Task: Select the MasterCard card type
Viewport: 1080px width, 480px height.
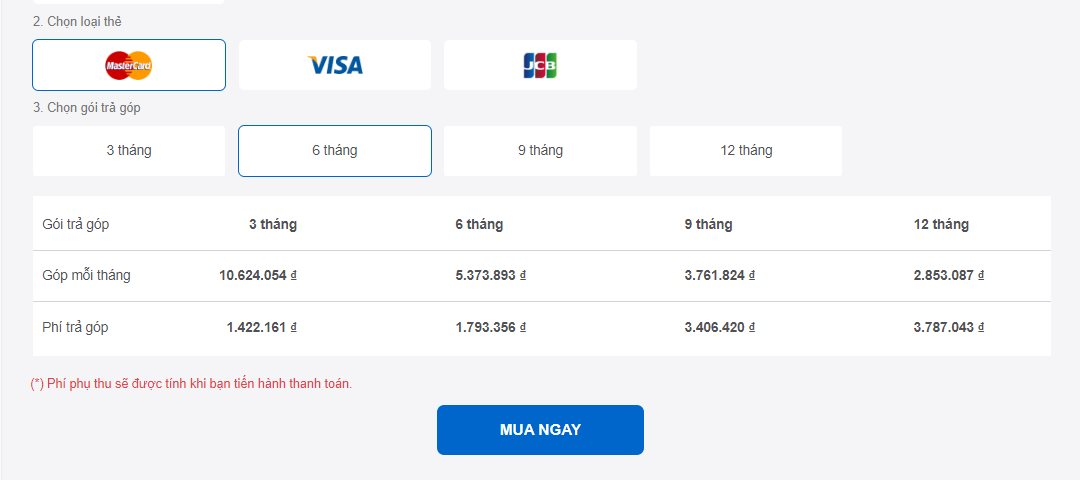Action: (x=129, y=65)
